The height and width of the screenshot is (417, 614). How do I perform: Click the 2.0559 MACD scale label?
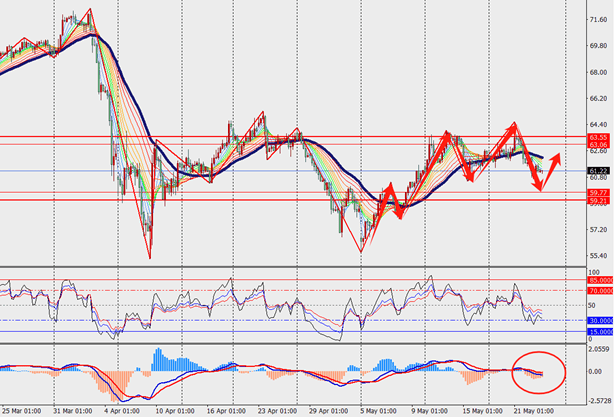600,350
